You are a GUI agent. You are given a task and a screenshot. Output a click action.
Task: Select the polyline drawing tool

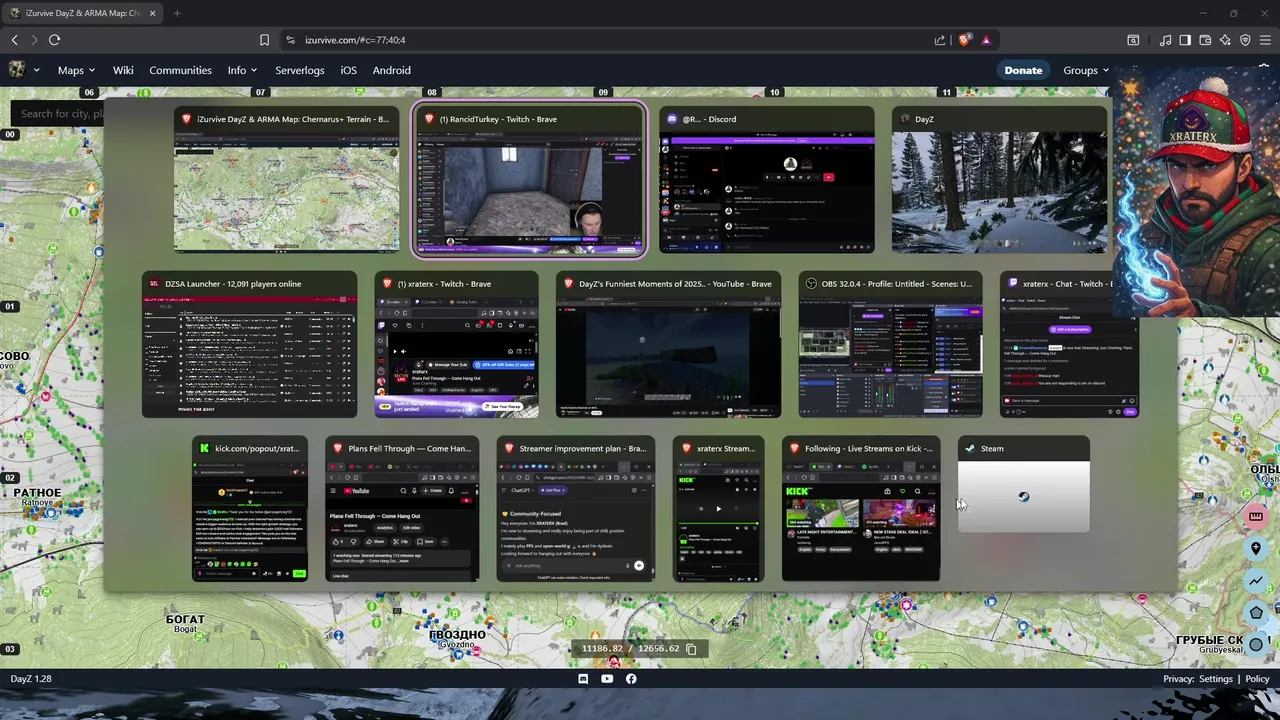point(1256,581)
